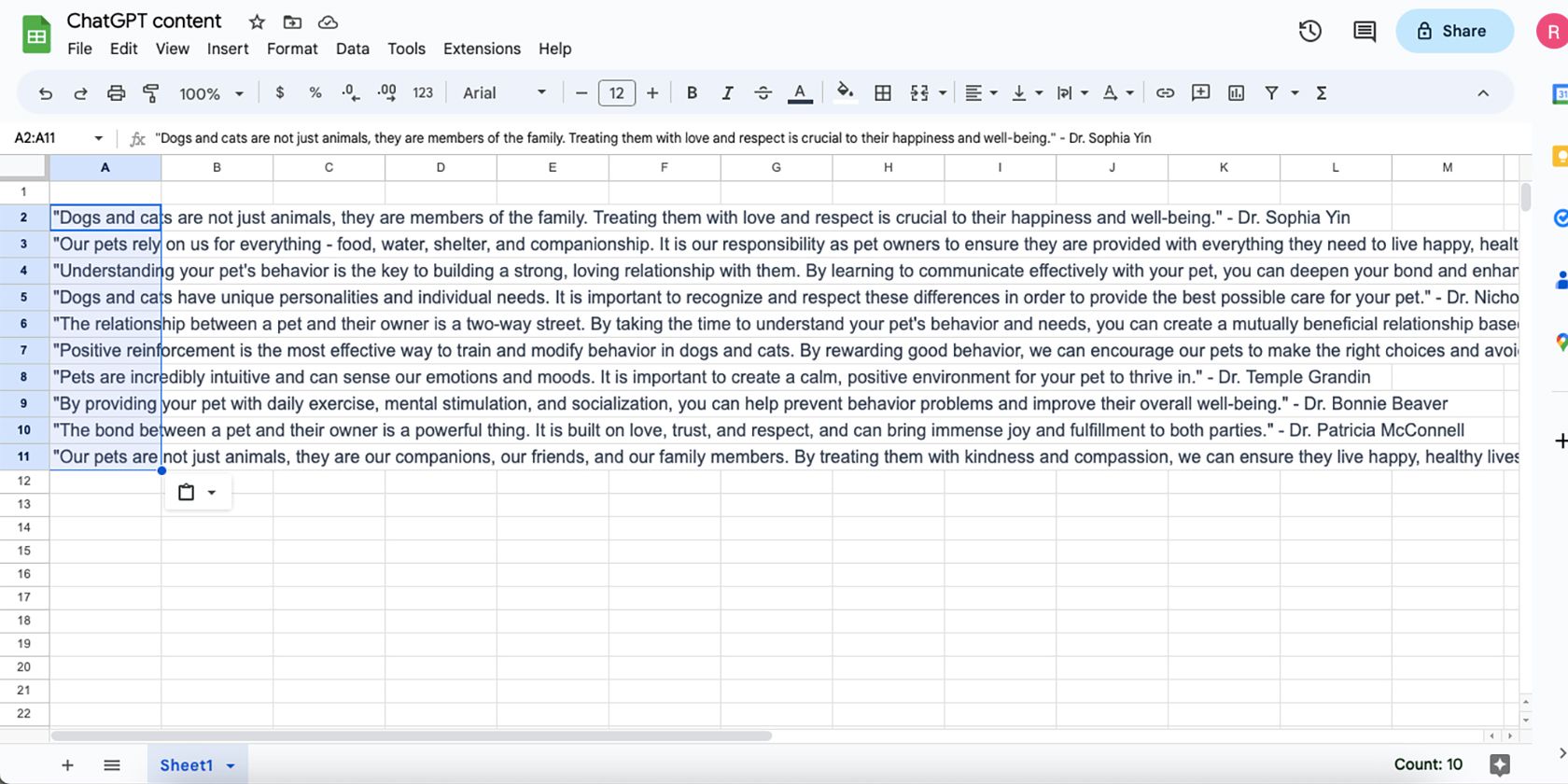1568x784 pixels.
Task: Open name box dropdown arrow
Action: click(x=98, y=138)
